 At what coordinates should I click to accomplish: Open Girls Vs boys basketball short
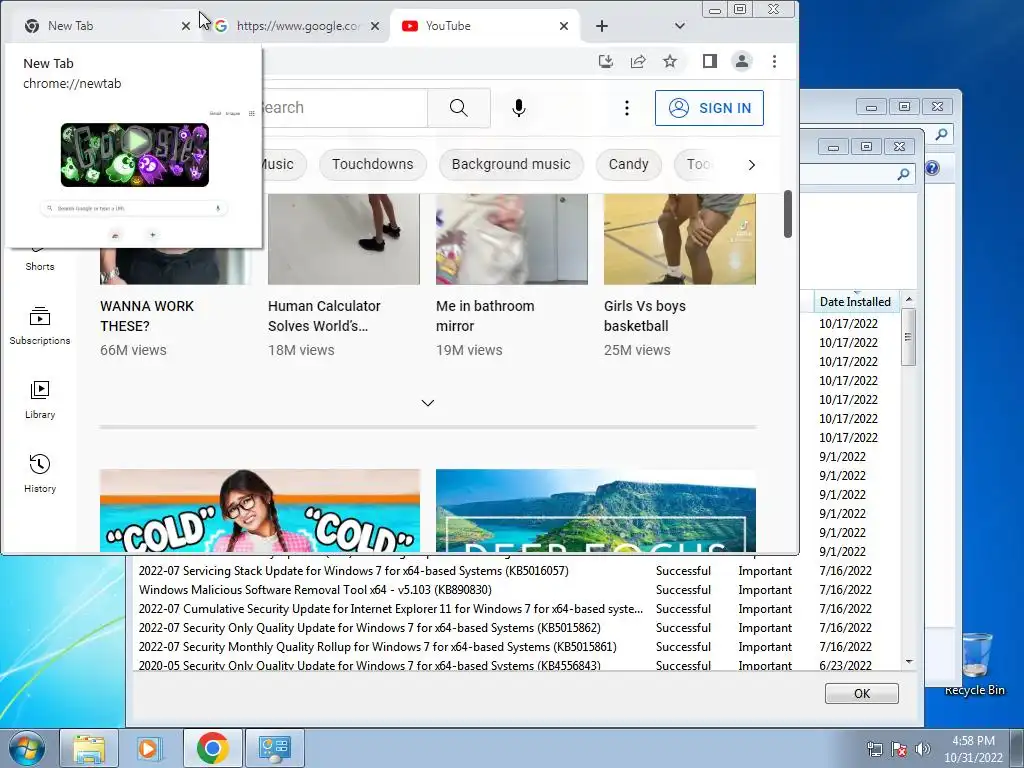click(x=645, y=316)
